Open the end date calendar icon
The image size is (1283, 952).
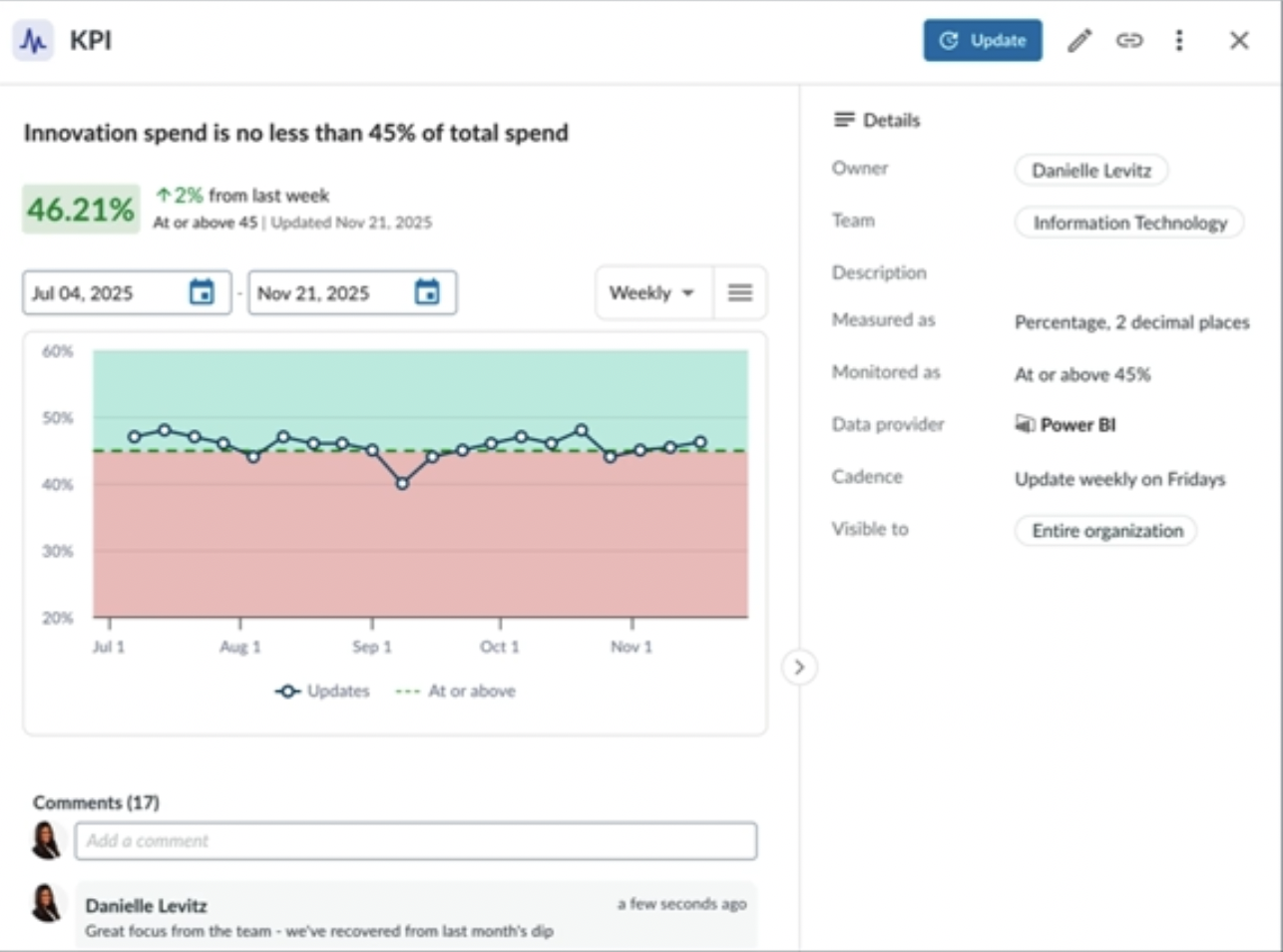[x=429, y=292]
